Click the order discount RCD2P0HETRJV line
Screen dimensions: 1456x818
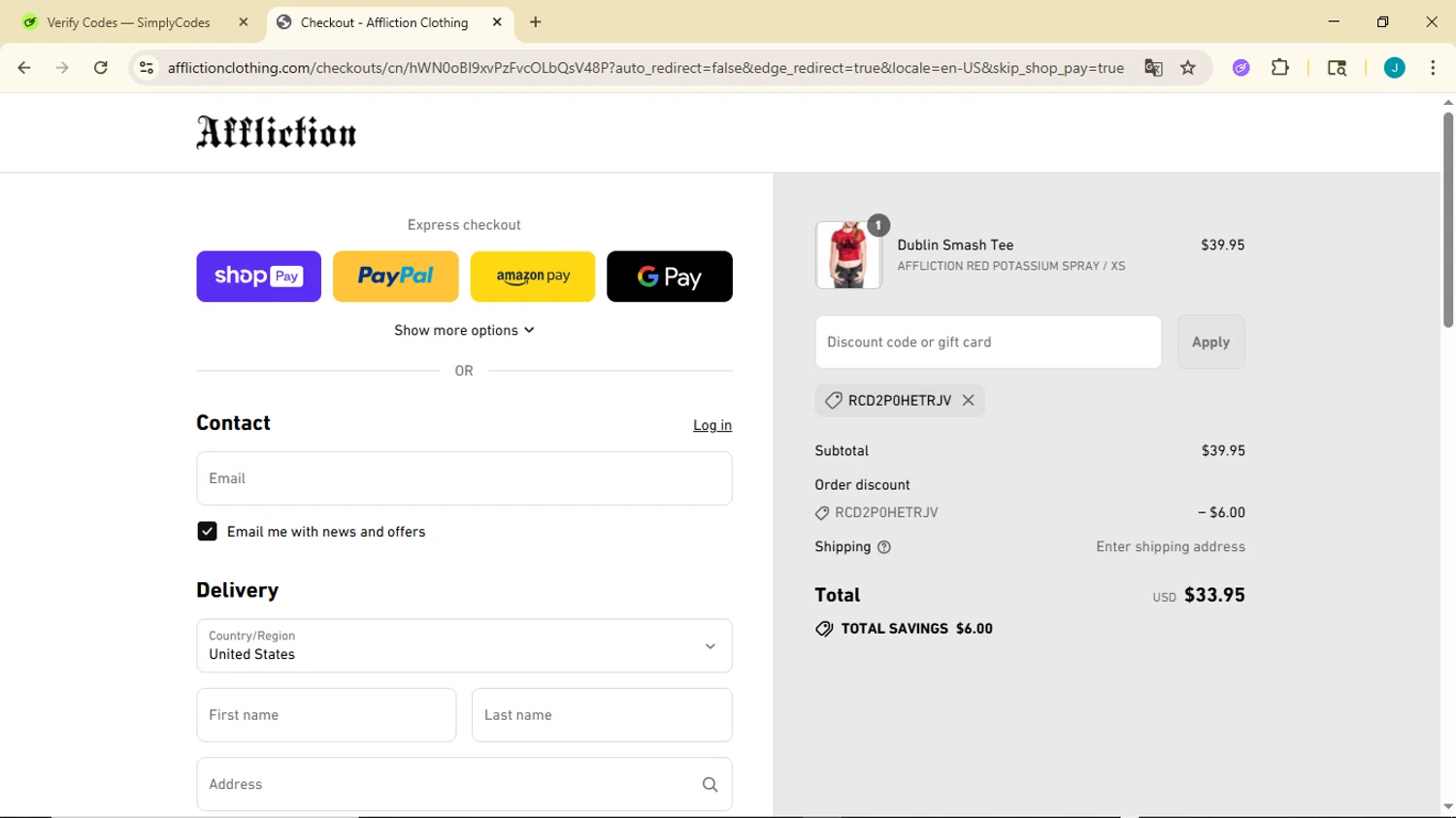(1030, 512)
